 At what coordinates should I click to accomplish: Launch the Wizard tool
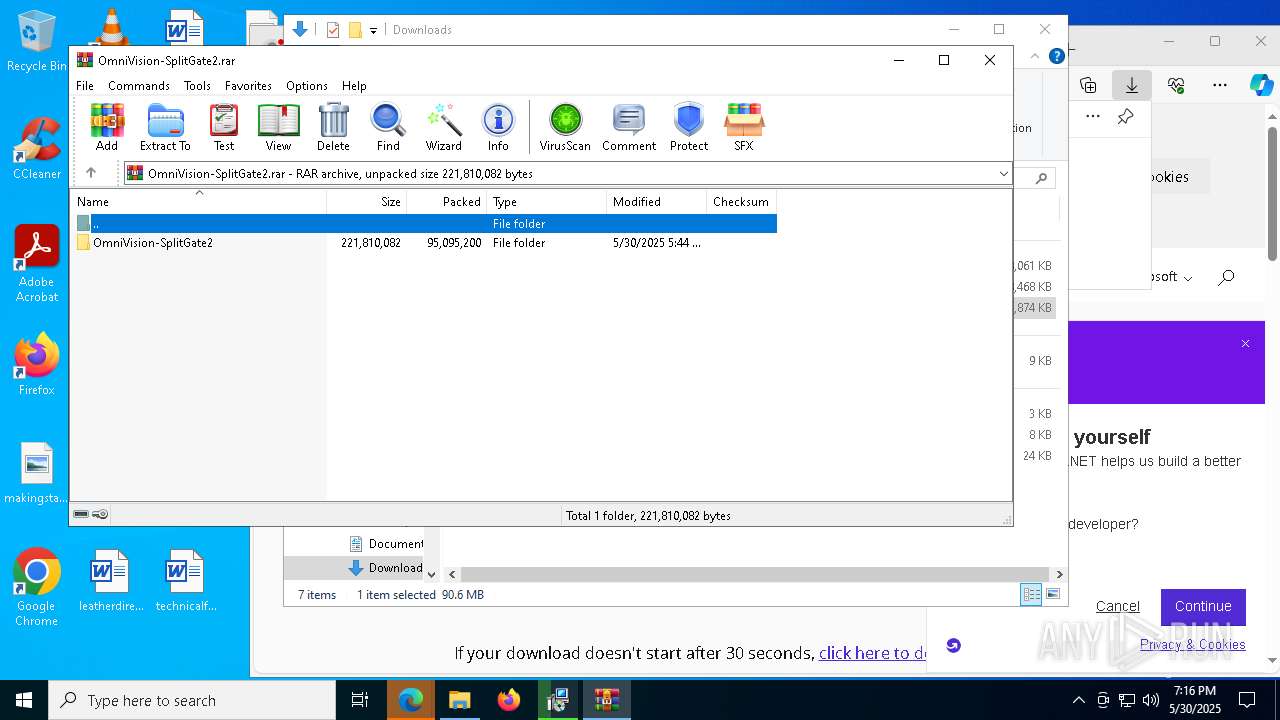[x=443, y=127]
